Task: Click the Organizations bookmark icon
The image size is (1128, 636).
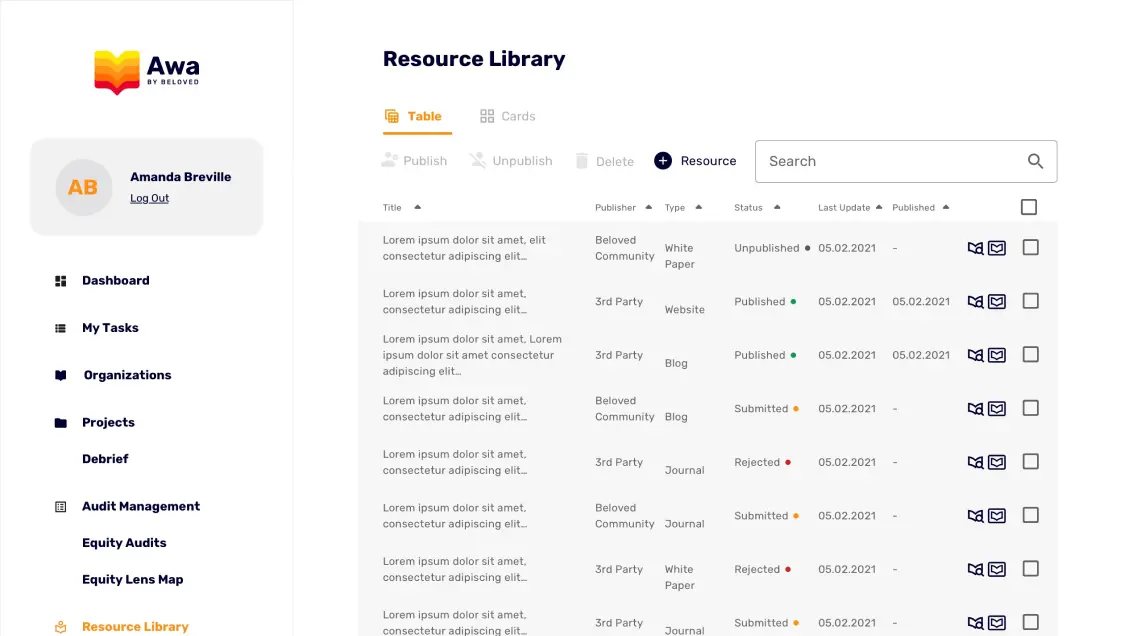Action: click(x=60, y=374)
